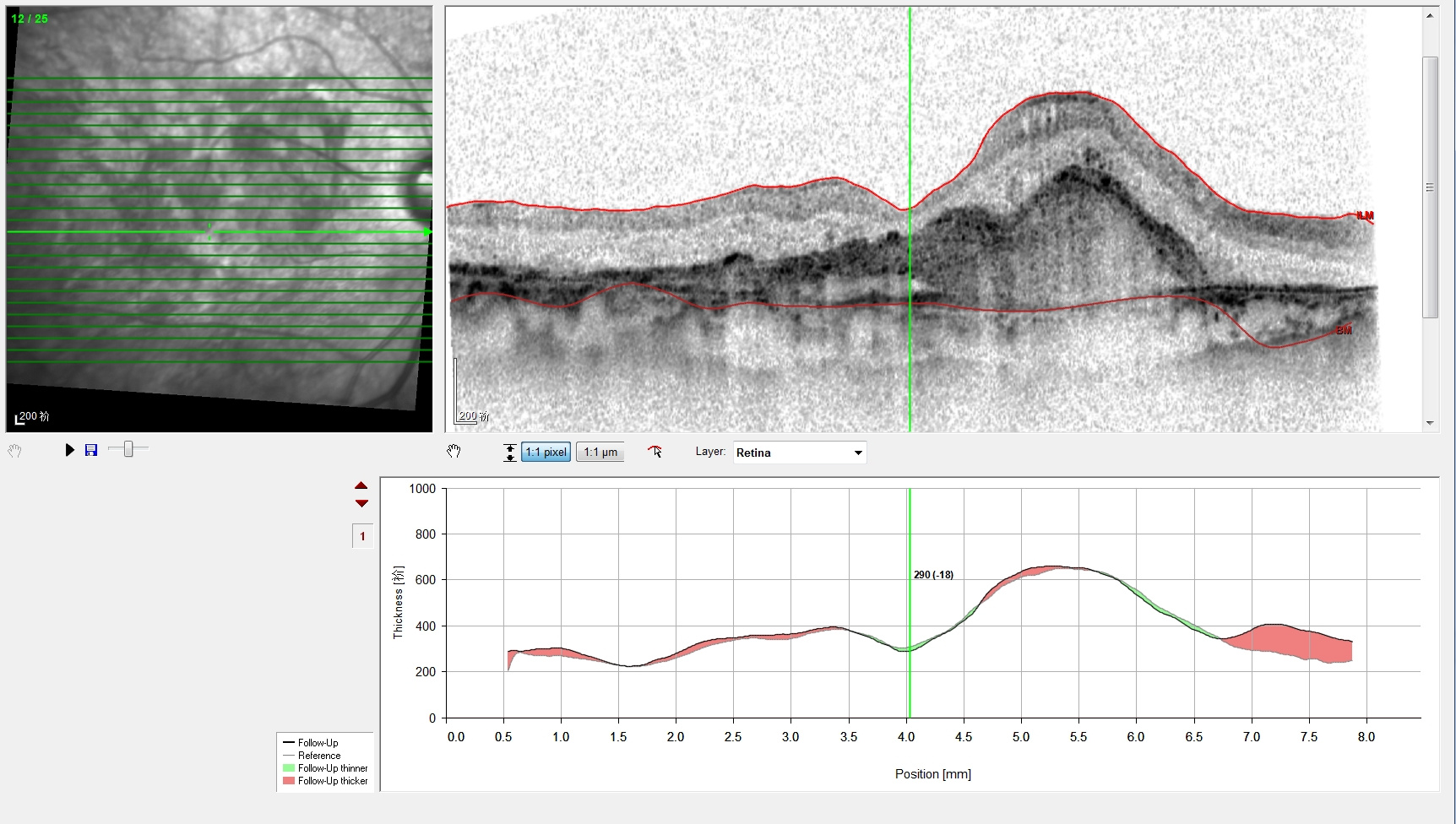Click the Reference legend entry
Viewport: 1456px width, 824px height.
tap(319, 756)
